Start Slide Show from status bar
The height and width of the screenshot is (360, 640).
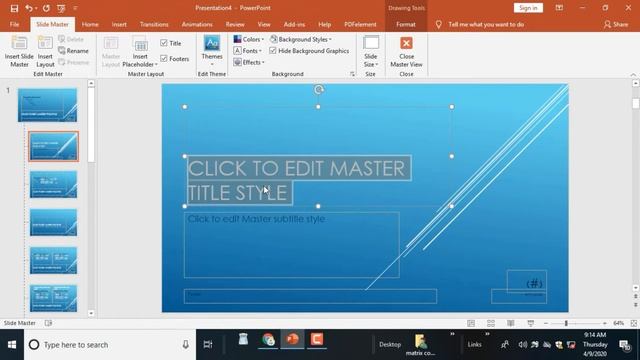(531, 323)
